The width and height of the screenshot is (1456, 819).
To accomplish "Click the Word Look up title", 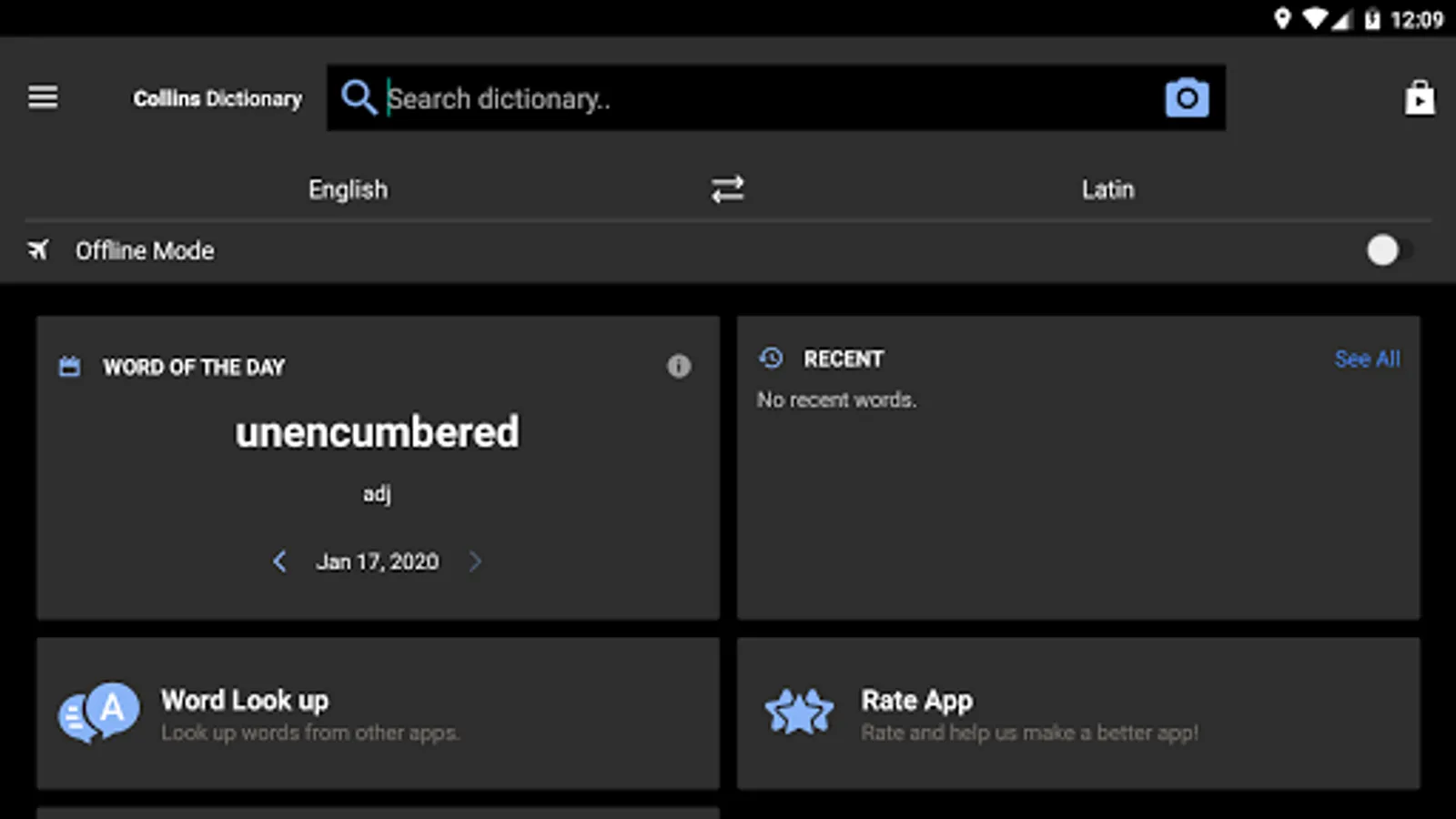I will tap(245, 701).
